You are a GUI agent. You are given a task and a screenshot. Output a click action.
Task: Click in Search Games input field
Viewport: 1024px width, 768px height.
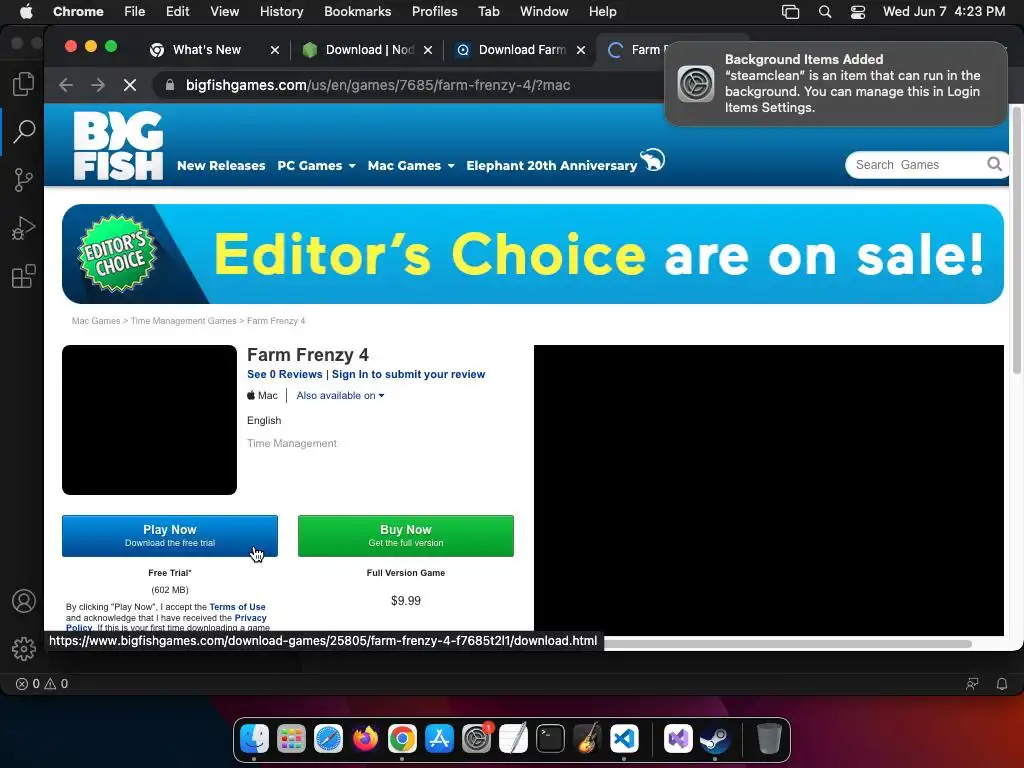click(x=918, y=165)
